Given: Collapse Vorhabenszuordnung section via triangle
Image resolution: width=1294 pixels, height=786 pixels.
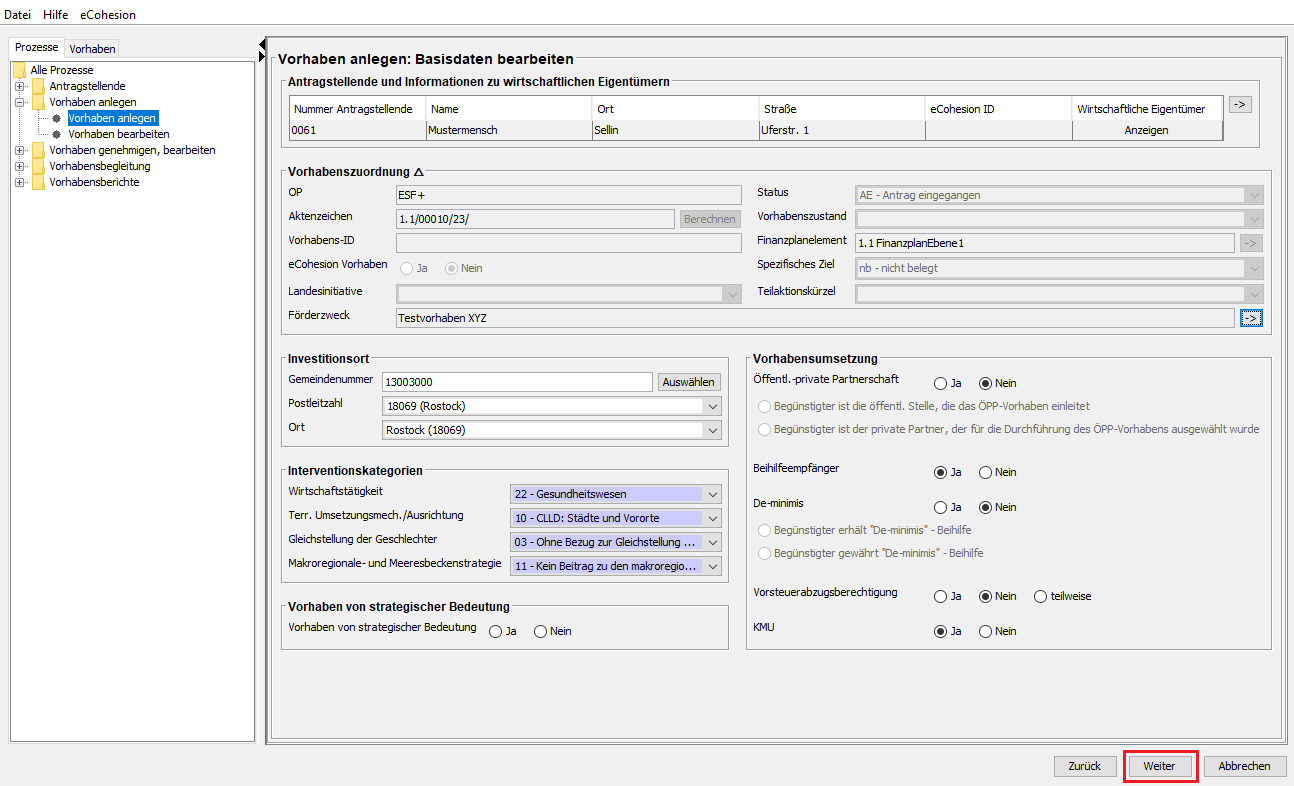Looking at the screenshot, I should coord(419,173).
